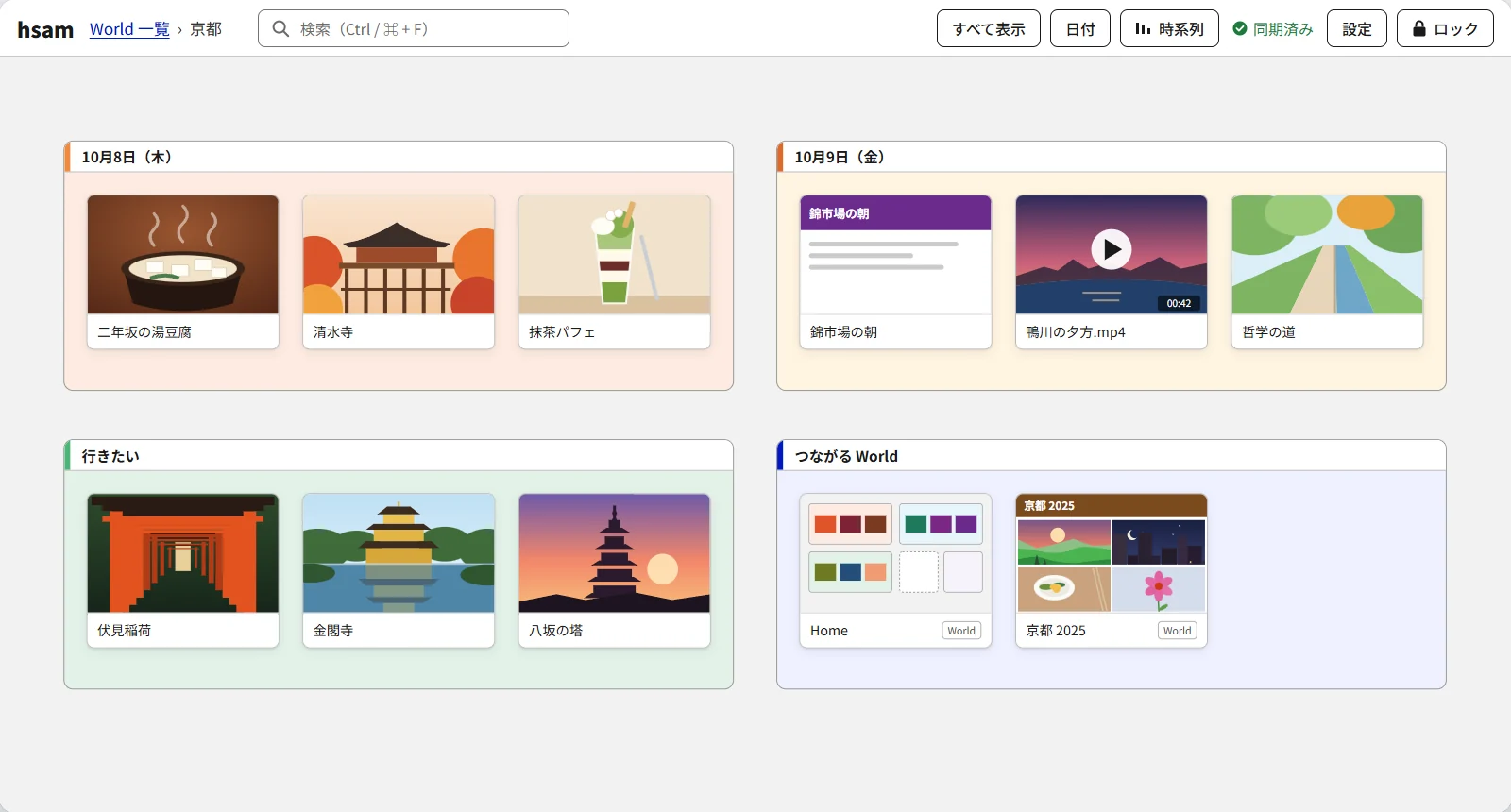
Task: Click the World badge on Home card
Action: [x=961, y=631]
